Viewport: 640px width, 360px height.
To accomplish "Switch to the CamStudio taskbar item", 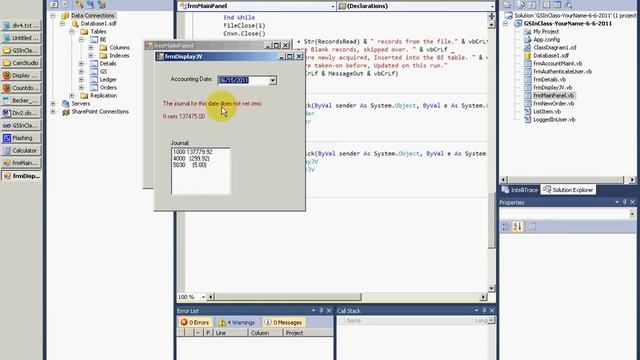I will pyautogui.click(x=21, y=63).
